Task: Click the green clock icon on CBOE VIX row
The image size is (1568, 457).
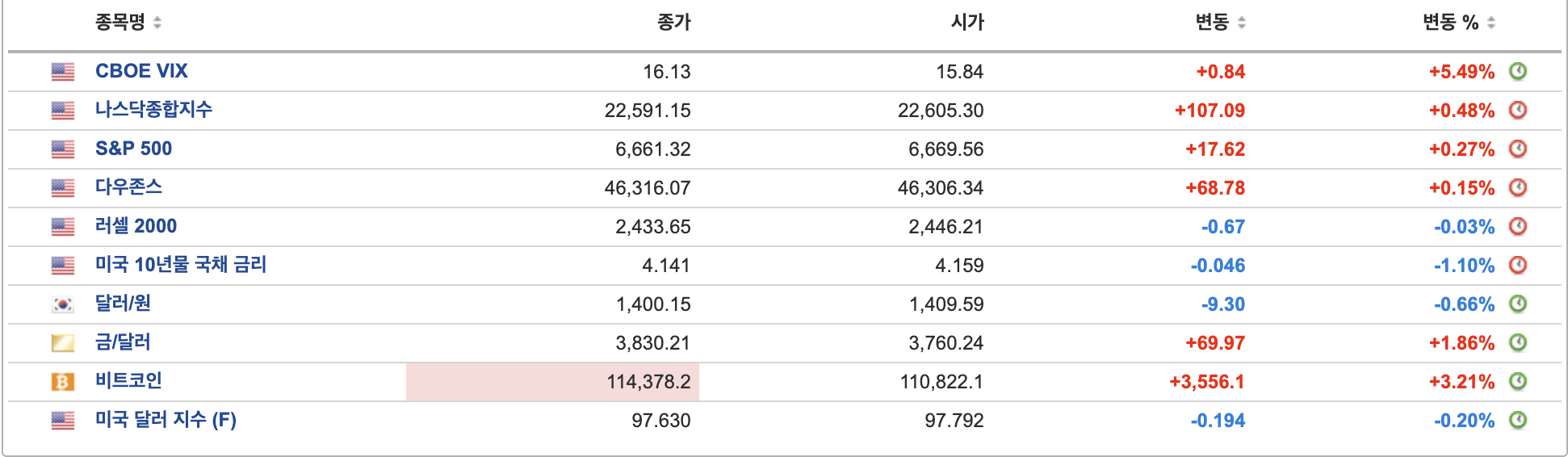Action: tap(1518, 71)
